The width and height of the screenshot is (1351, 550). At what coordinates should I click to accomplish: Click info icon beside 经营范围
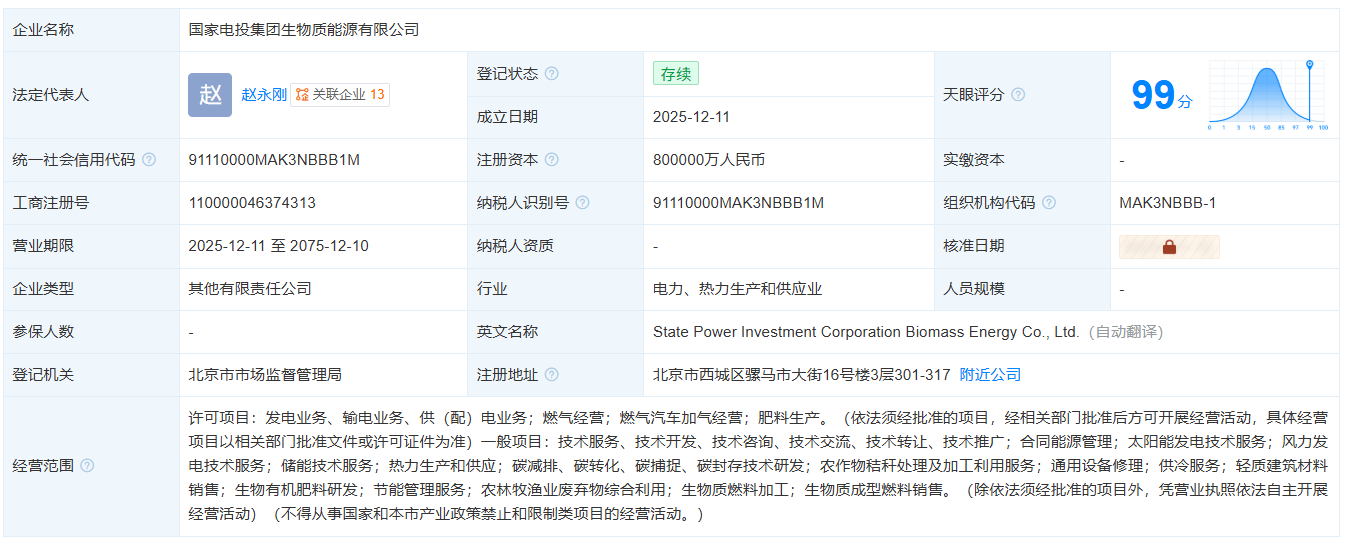pos(87,466)
